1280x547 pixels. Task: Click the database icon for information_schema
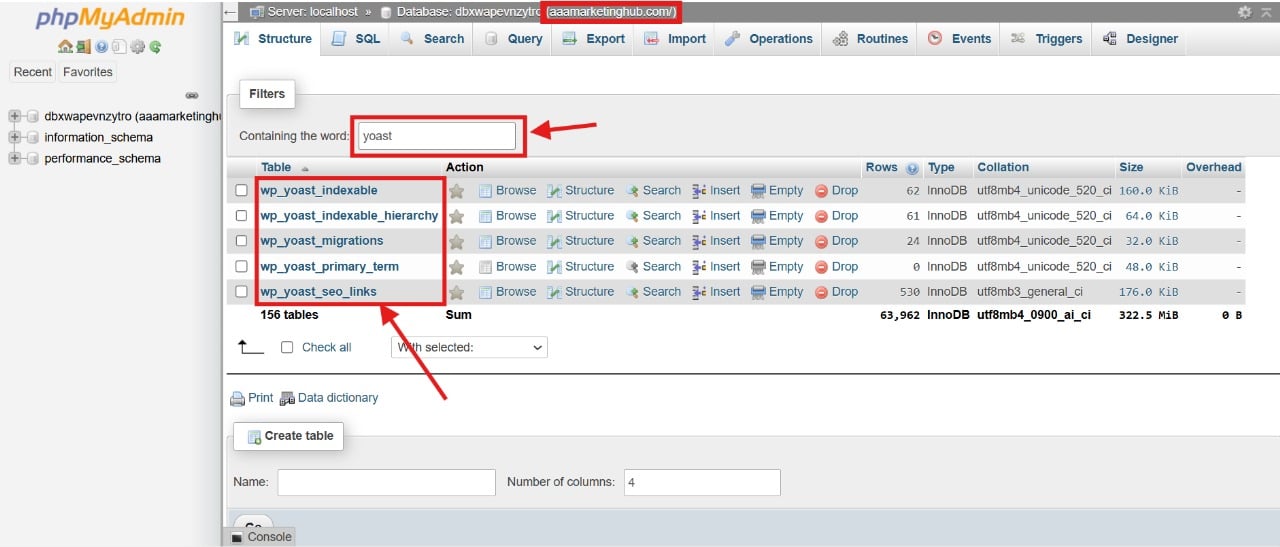[x=32, y=138]
